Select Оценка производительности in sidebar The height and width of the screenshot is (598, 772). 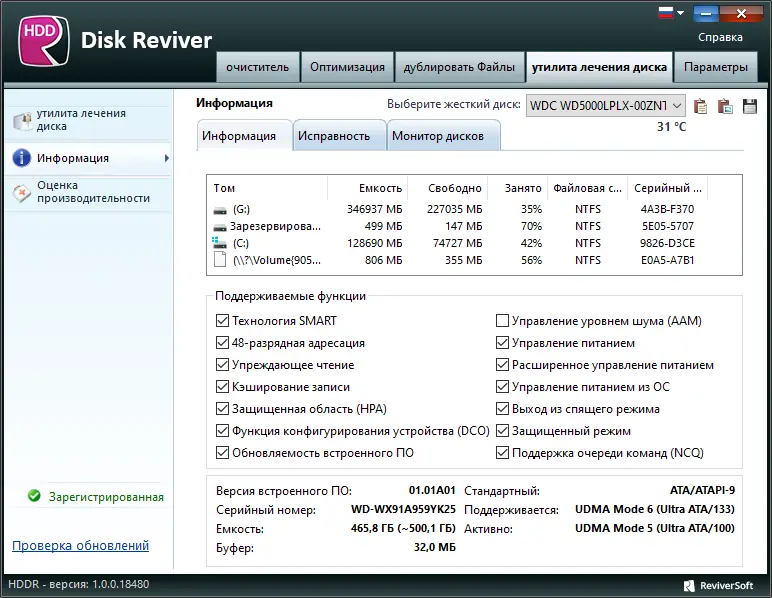click(x=89, y=192)
